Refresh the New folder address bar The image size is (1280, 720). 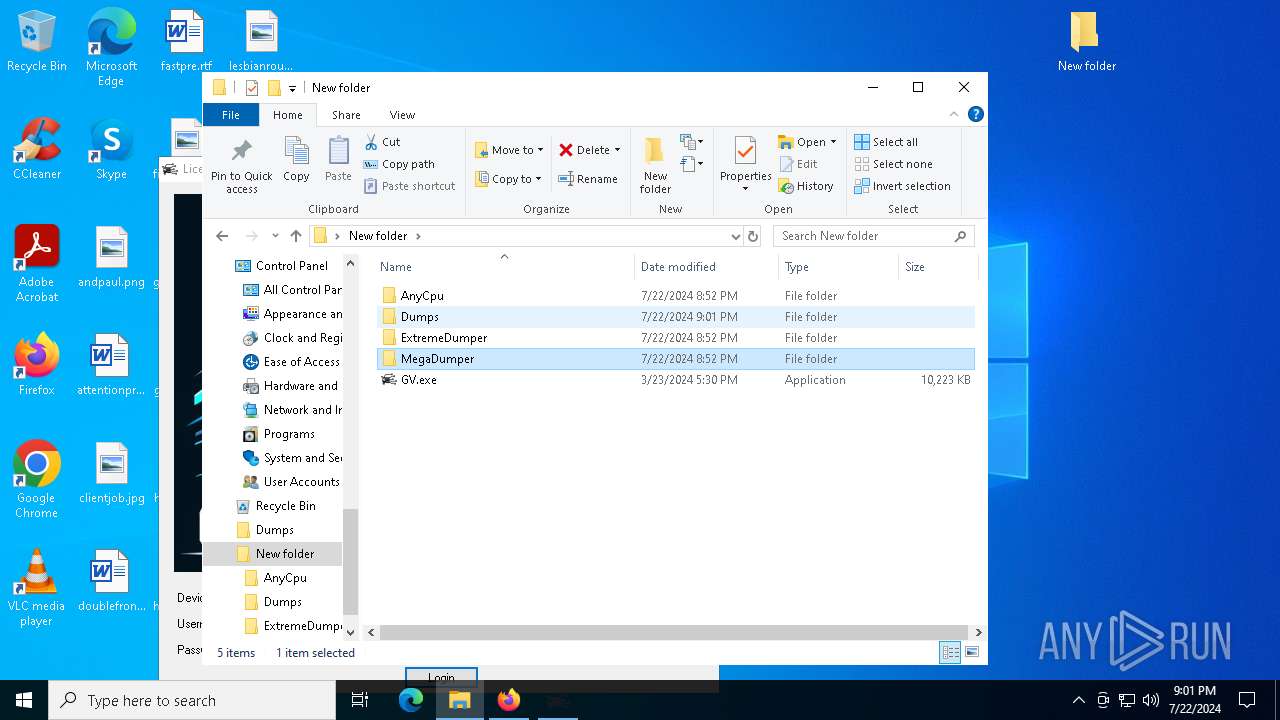[753, 236]
